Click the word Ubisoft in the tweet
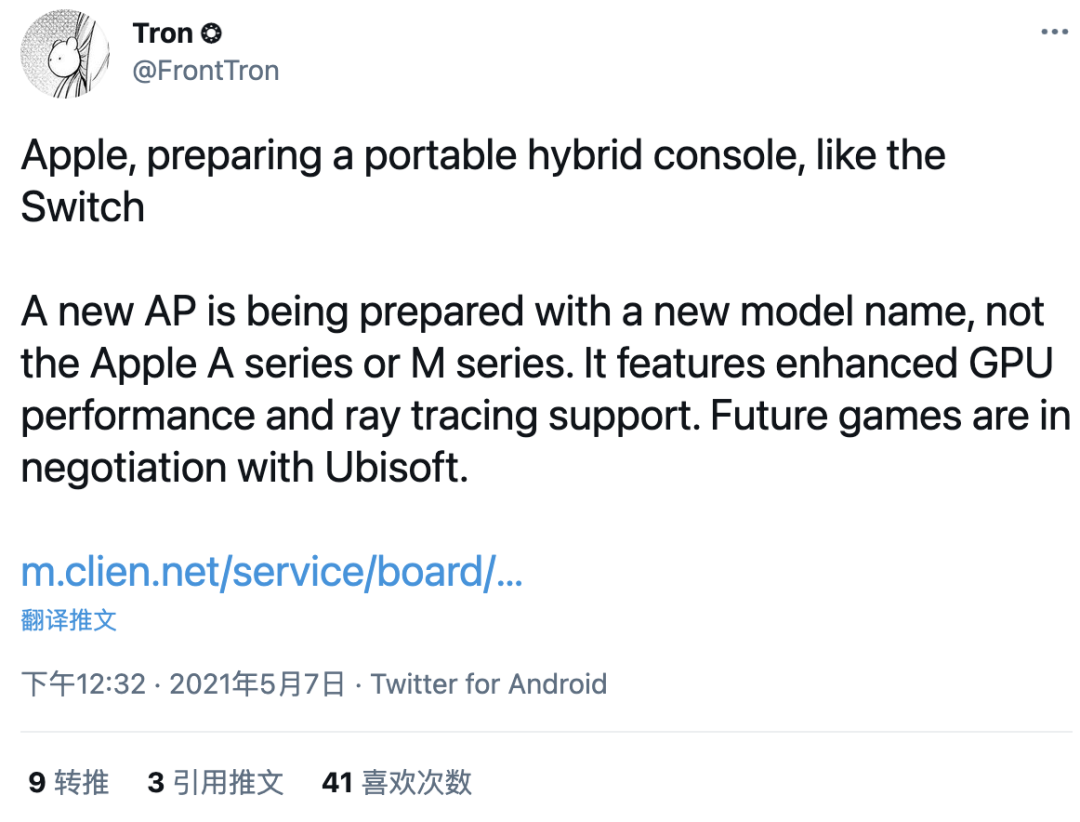Image resolution: width=1080 pixels, height=822 pixels. (395, 468)
